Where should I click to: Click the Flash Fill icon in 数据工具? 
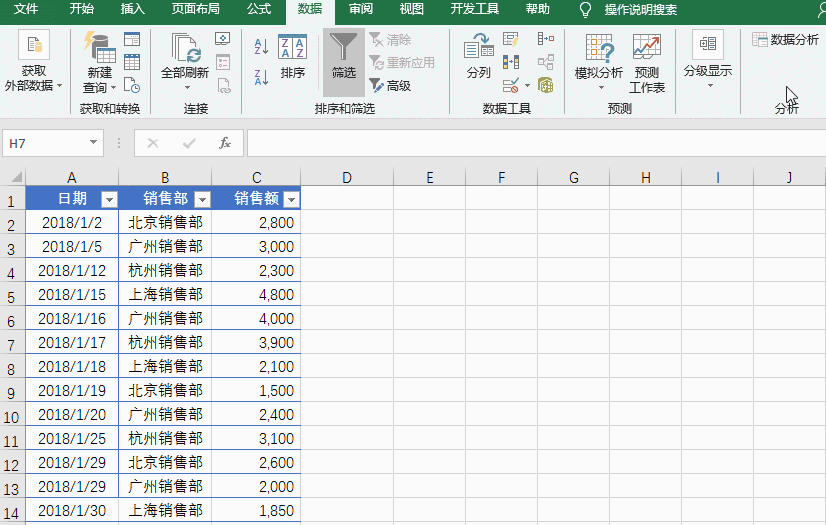(510, 39)
